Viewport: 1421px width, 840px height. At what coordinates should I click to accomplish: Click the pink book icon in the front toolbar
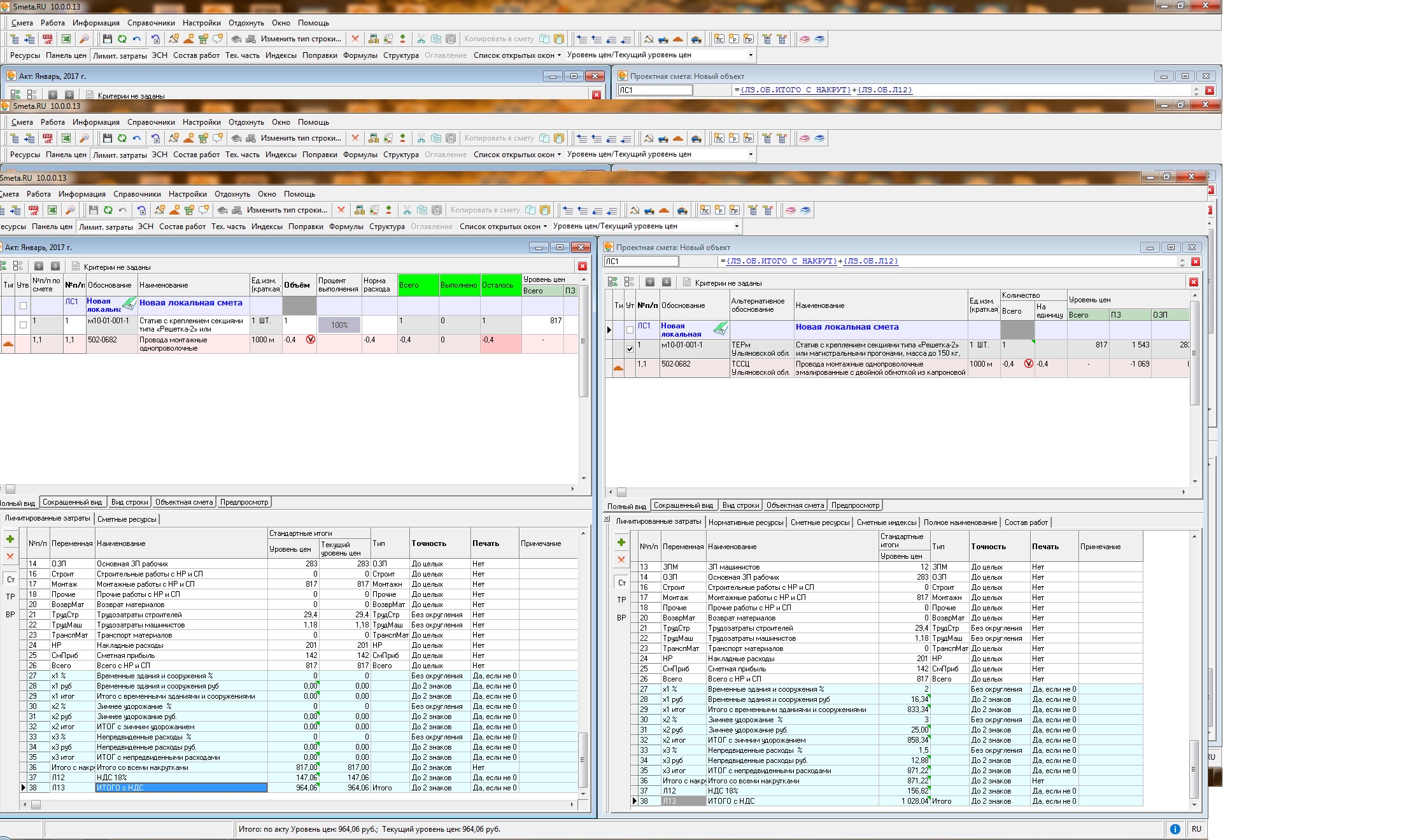click(791, 210)
